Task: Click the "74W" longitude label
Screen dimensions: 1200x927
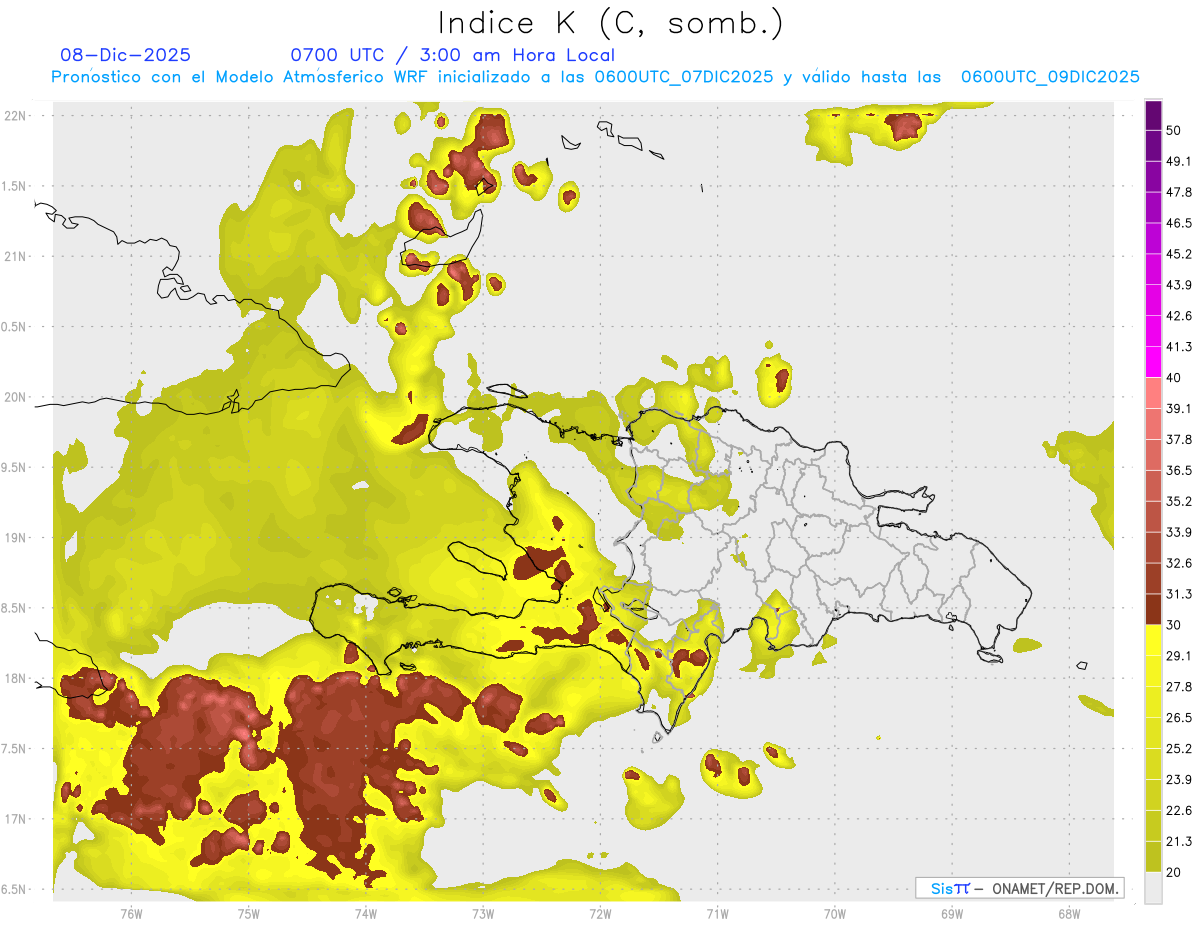Action: (x=366, y=914)
